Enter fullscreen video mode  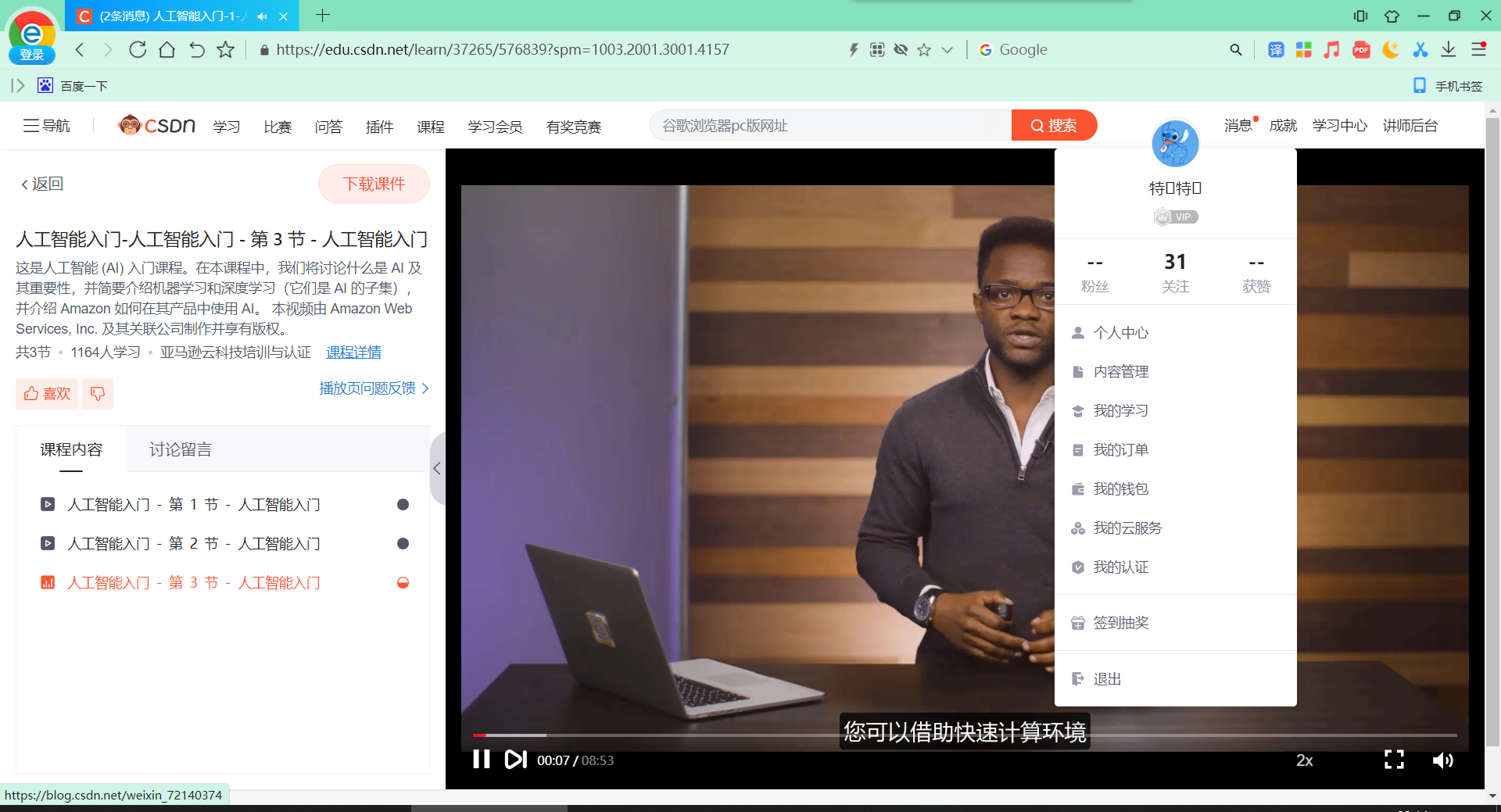pos(1394,760)
